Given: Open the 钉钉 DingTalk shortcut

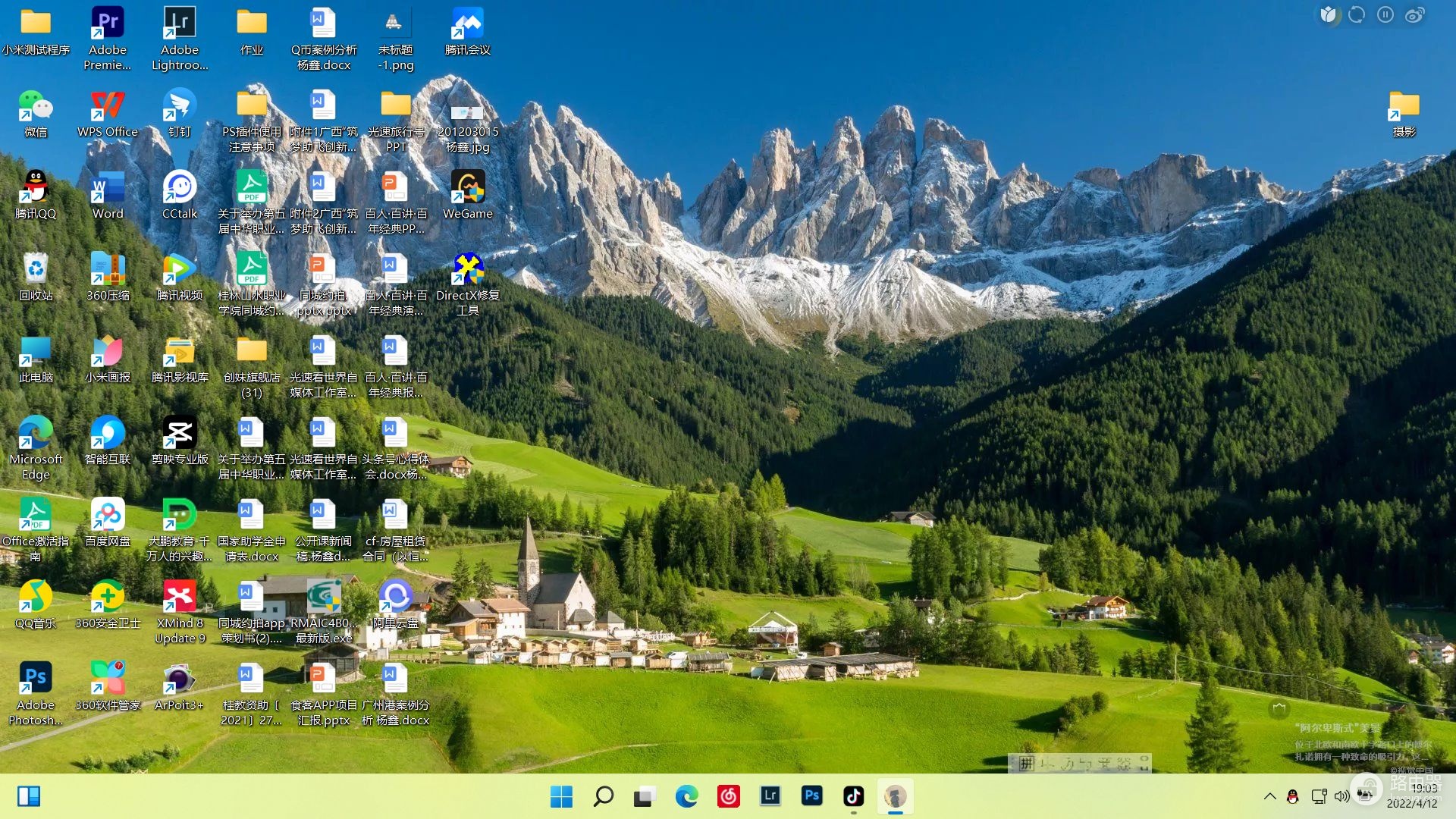Looking at the screenshot, I should click(x=180, y=114).
